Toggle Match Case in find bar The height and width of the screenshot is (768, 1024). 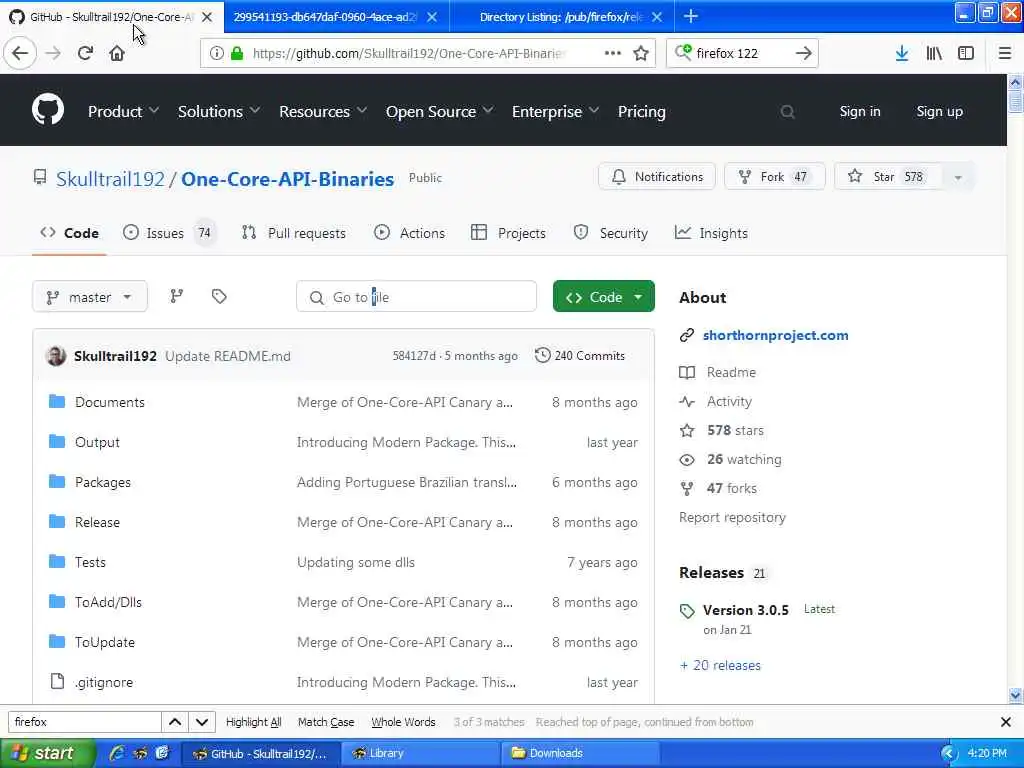[x=326, y=722]
